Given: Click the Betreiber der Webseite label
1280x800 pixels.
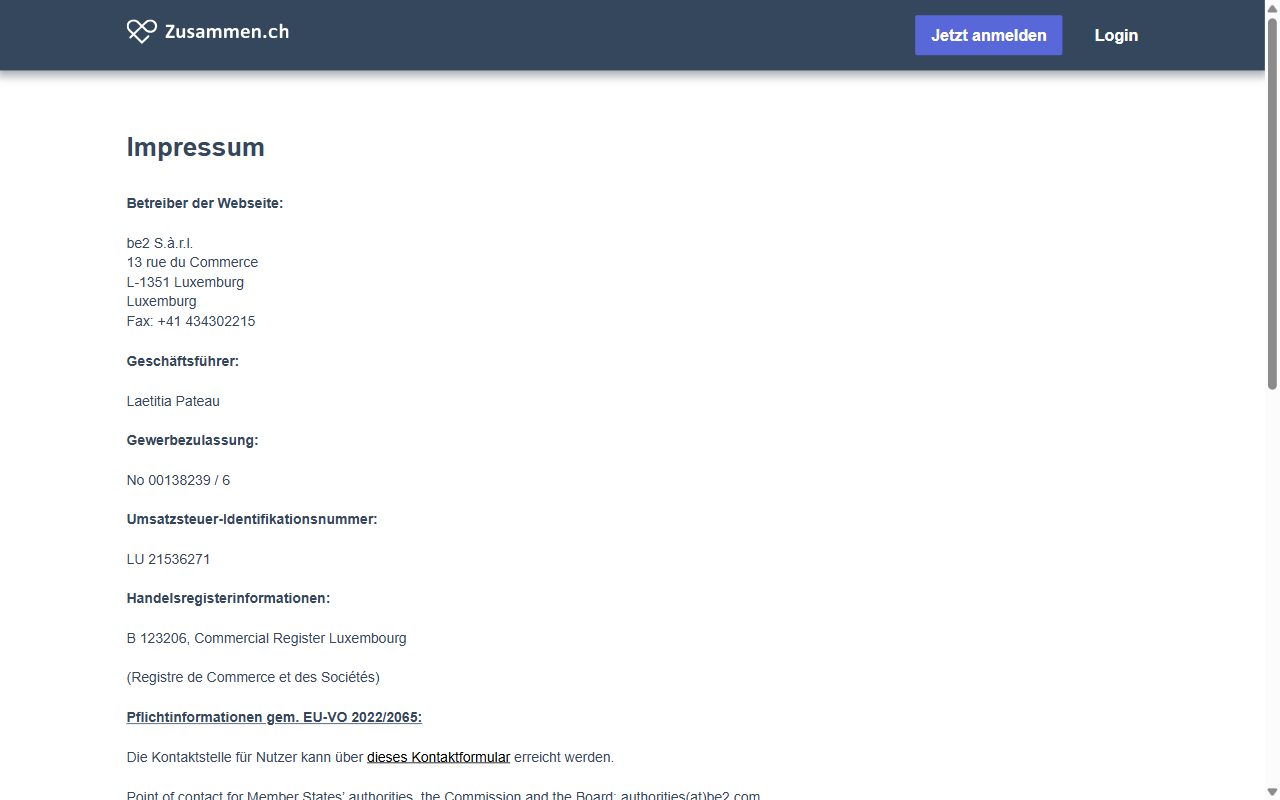Looking at the screenshot, I should pos(205,203).
